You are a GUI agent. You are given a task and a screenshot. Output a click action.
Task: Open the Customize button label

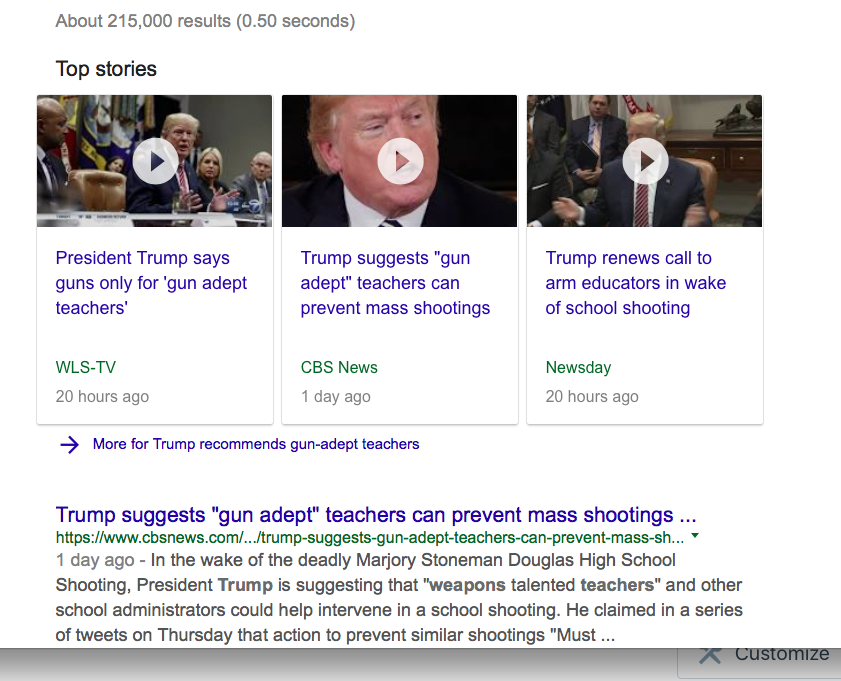coord(781,654)
